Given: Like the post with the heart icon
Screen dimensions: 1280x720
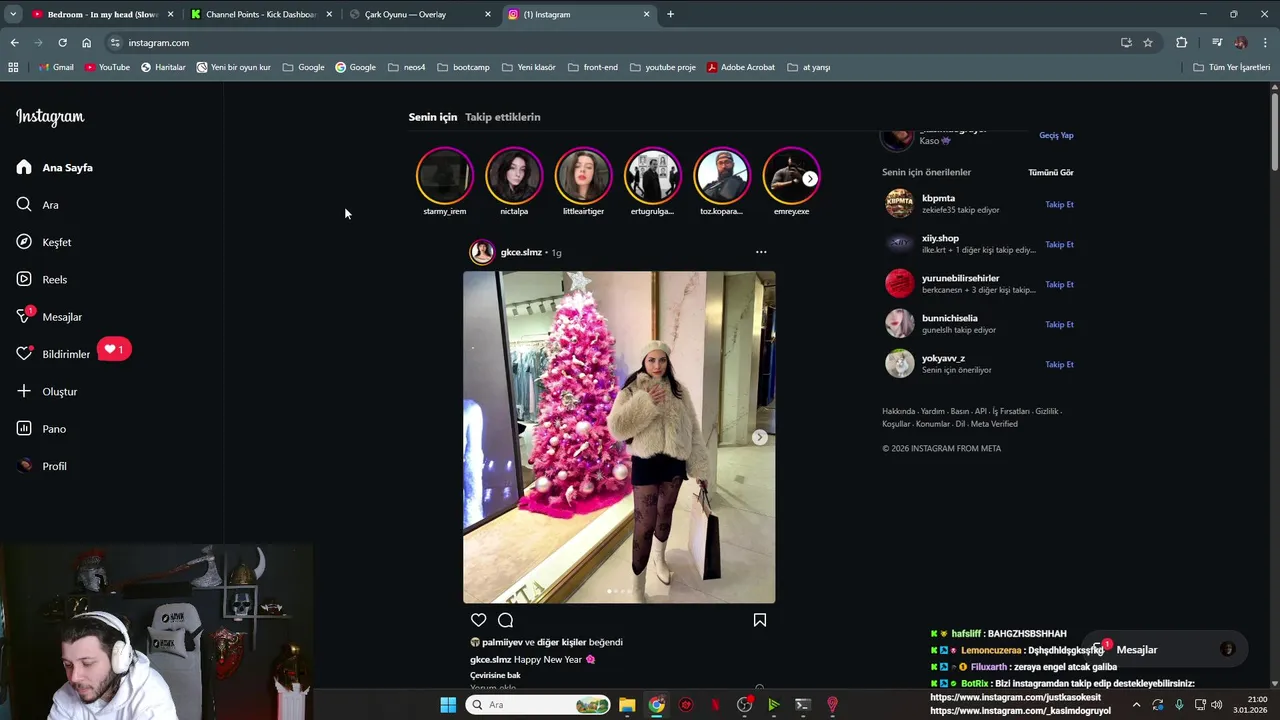Looking at the screenshot, I should [x=479, y=620].
